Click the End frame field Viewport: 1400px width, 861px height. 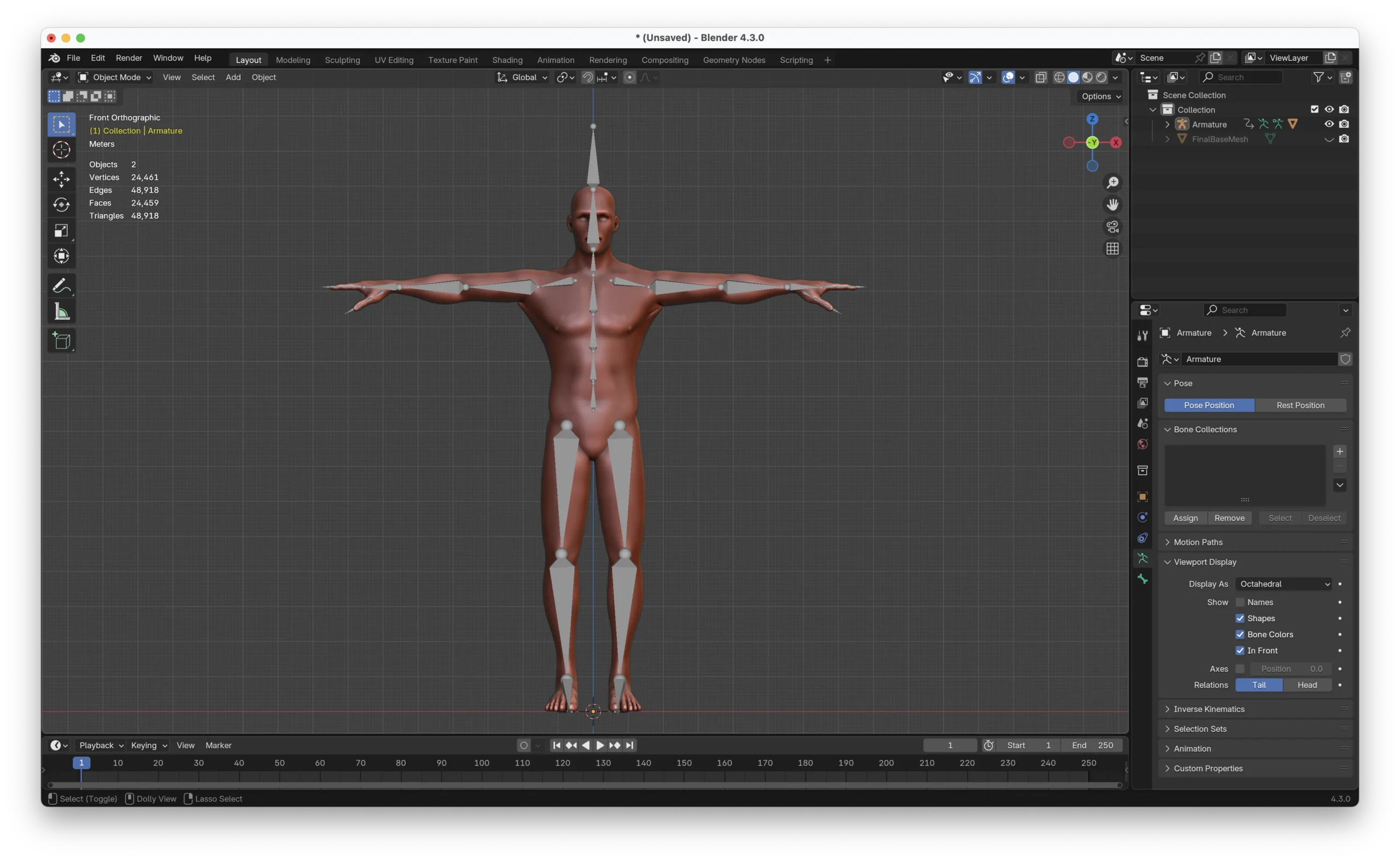1093,745
